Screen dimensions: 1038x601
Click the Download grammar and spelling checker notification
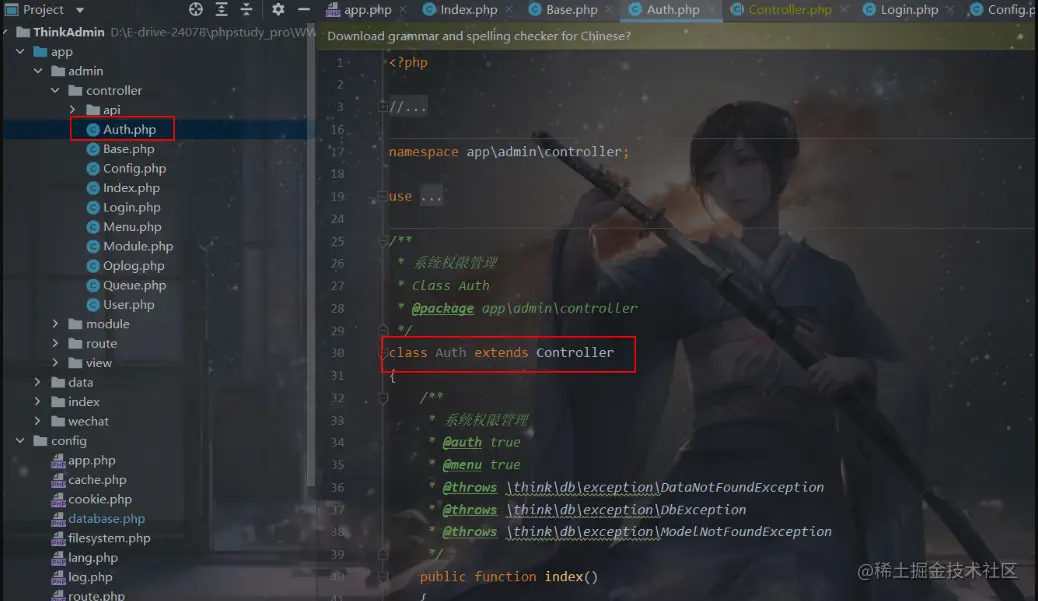tap(479, 36)
